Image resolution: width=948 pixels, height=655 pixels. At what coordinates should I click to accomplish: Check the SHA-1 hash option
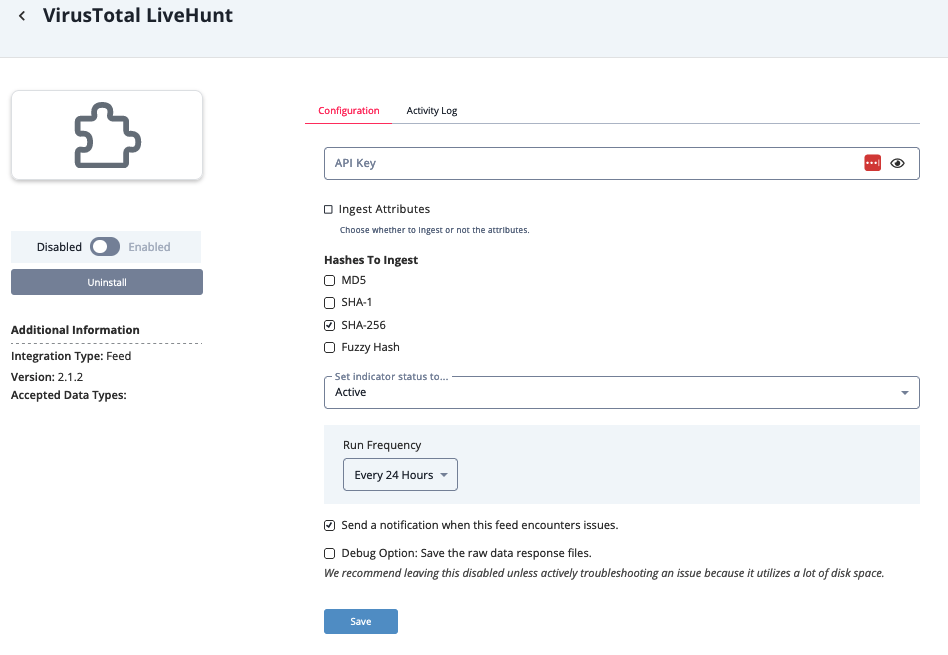[330, 303]
